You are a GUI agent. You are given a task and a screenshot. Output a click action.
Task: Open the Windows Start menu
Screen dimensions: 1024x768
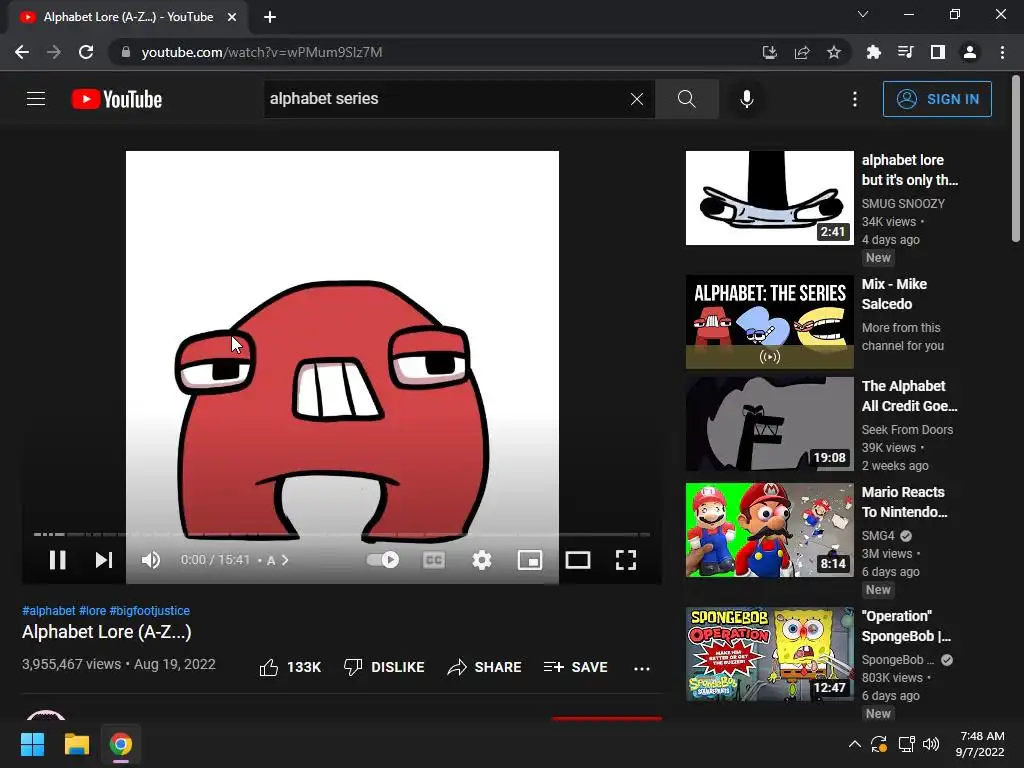(x=32, y=744)
